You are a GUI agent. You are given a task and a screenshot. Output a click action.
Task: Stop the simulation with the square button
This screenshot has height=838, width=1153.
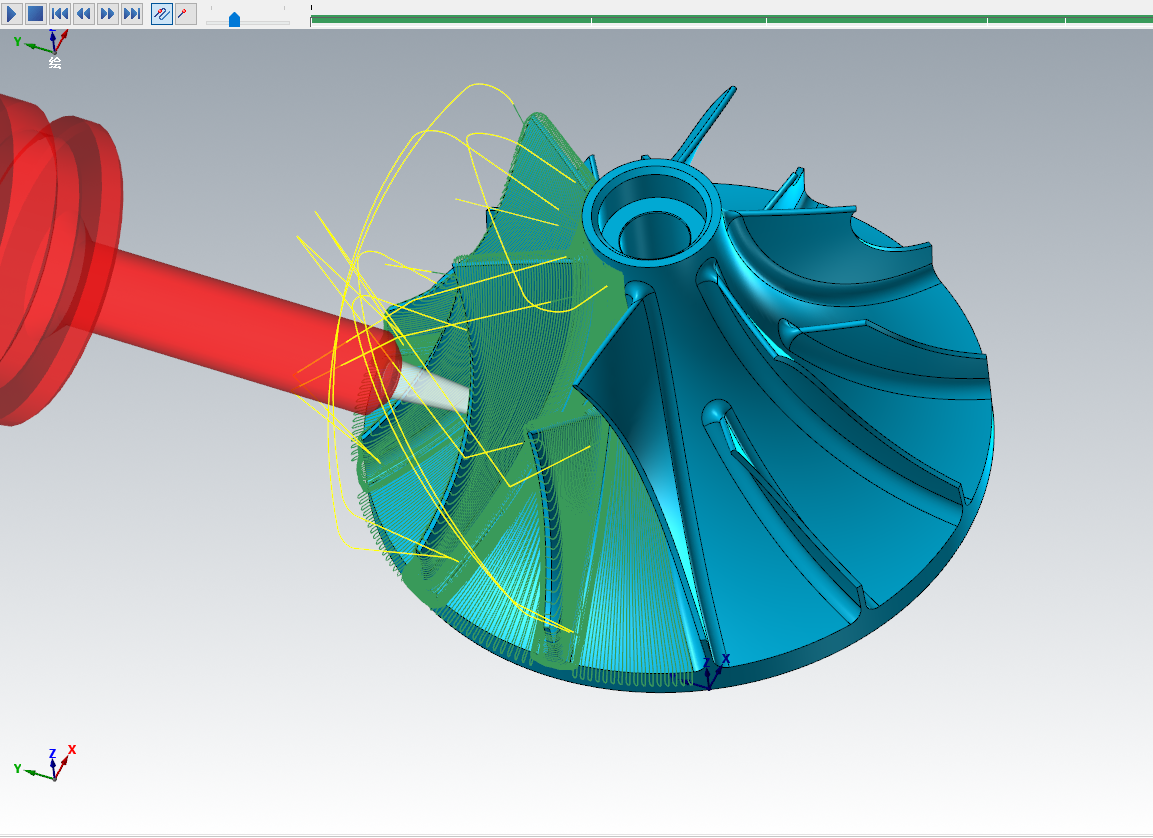point(35,14)
